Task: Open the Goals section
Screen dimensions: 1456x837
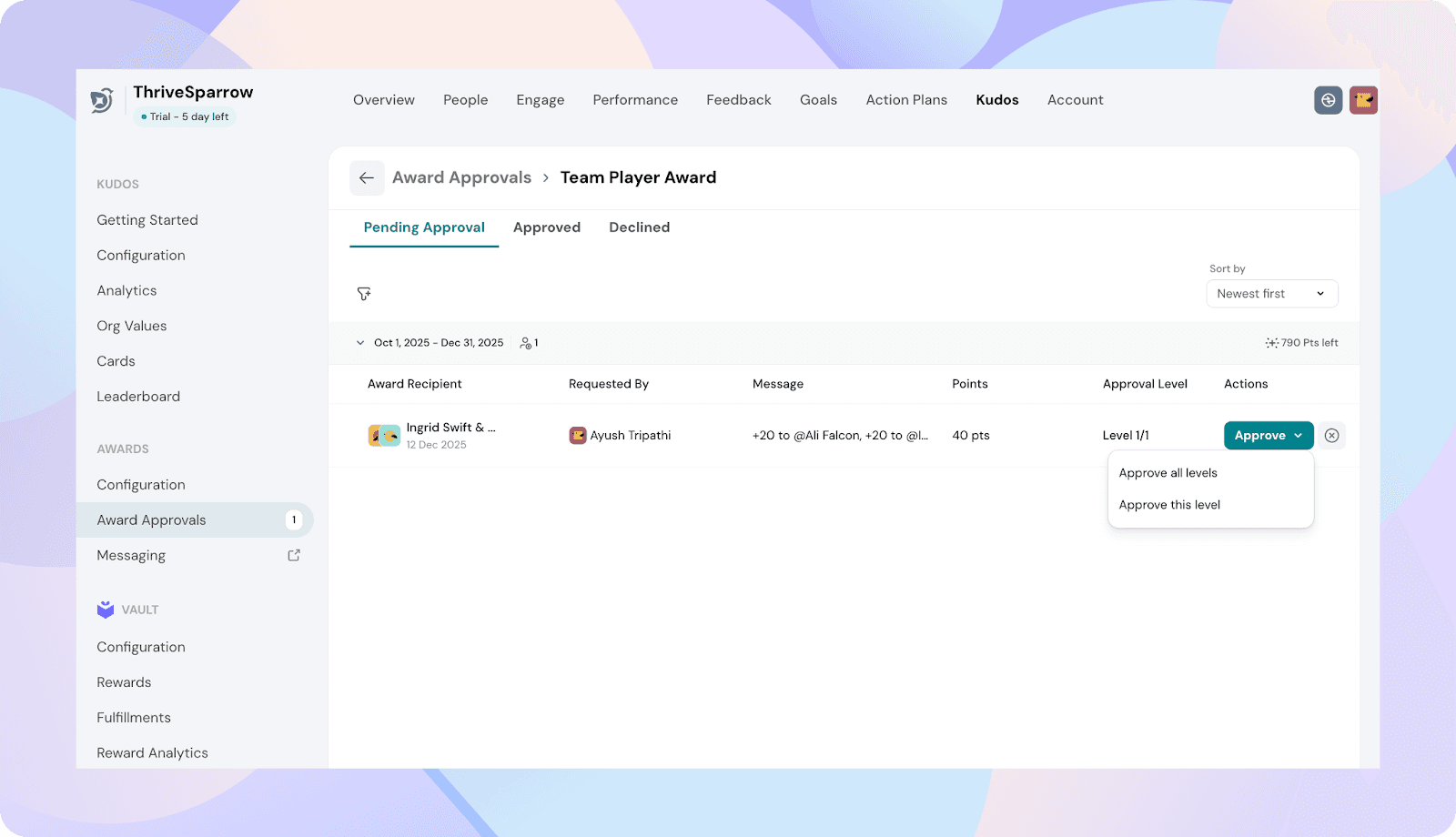Action: tap(818, 100)
